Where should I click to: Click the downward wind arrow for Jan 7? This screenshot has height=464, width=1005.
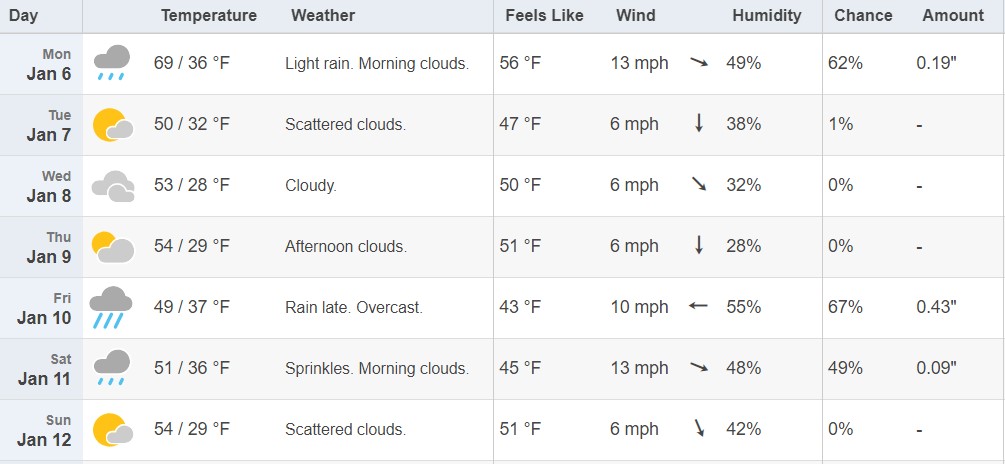699,123
